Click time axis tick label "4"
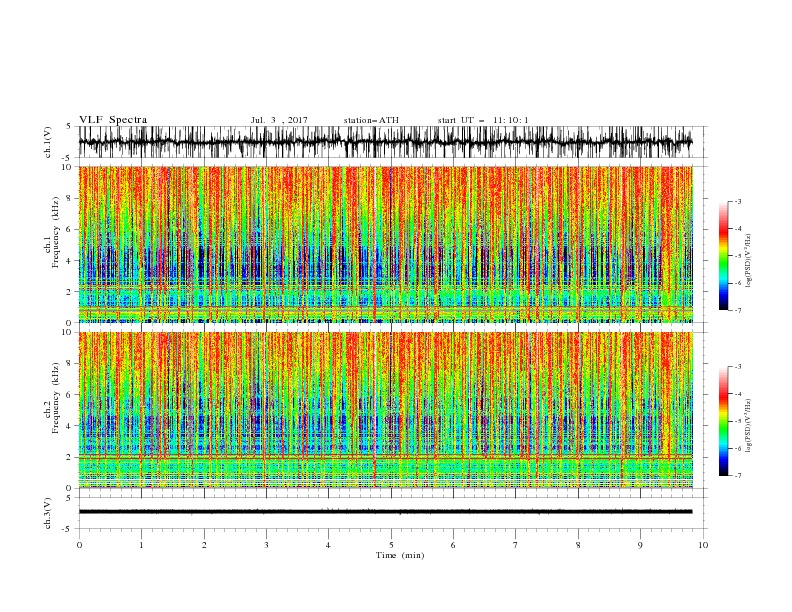 328,545
